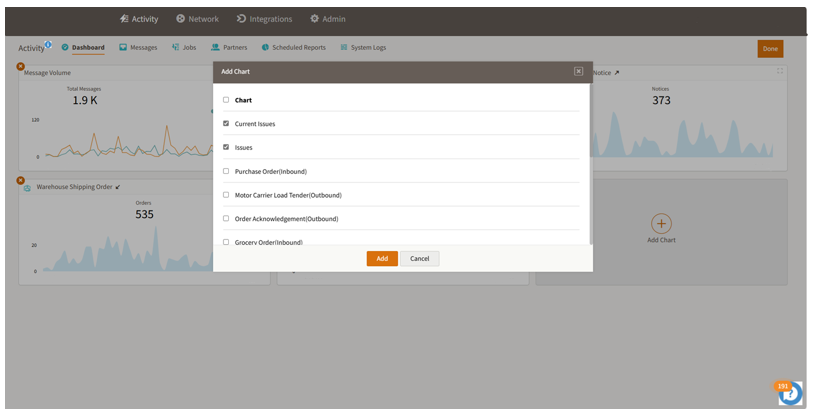
Task: Remove the Message Volume chart
Action: pos(20,66)
